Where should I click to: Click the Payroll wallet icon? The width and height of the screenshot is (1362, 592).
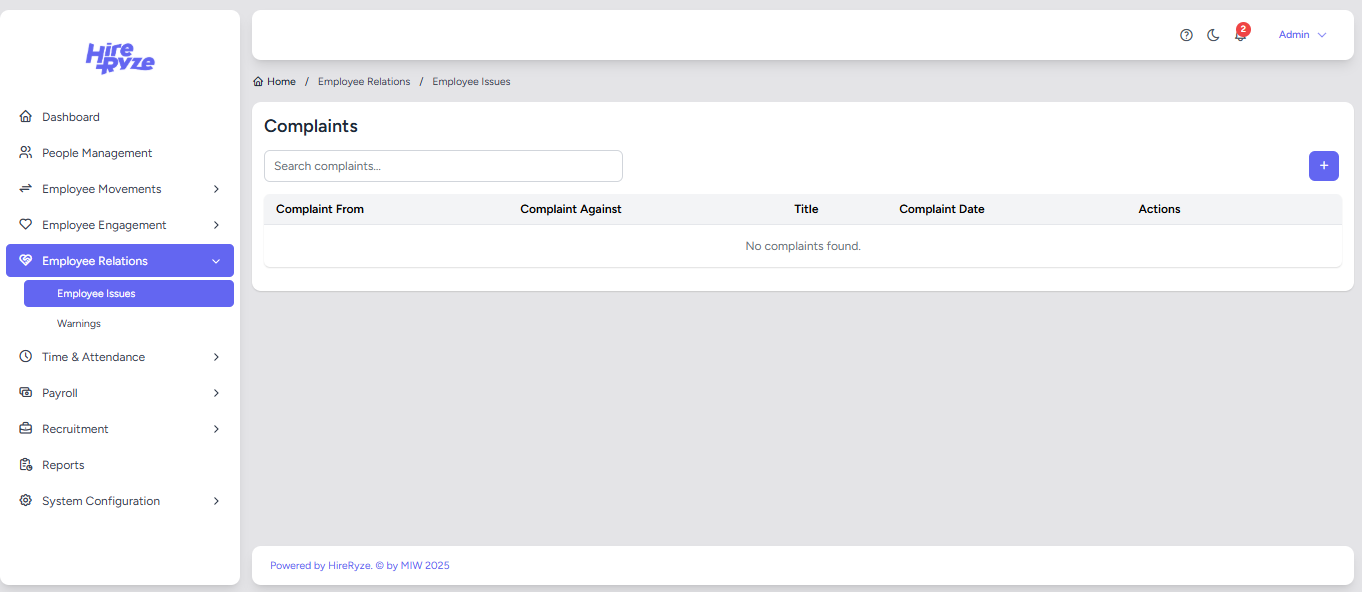26,393
